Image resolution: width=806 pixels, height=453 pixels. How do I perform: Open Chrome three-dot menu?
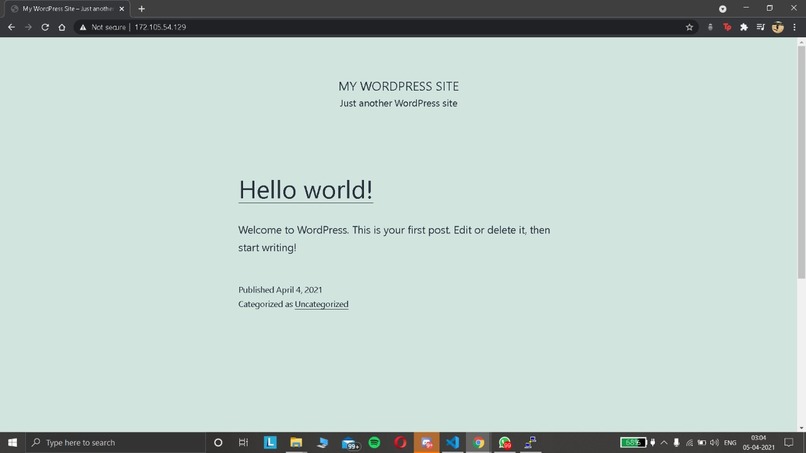[x=794, y=27]
